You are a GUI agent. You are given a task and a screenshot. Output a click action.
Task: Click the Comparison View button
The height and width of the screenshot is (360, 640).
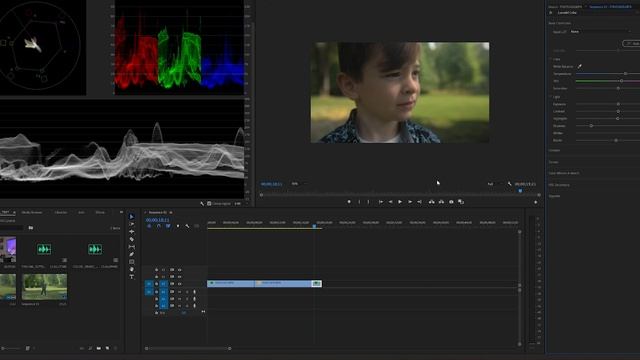point(461,202)
